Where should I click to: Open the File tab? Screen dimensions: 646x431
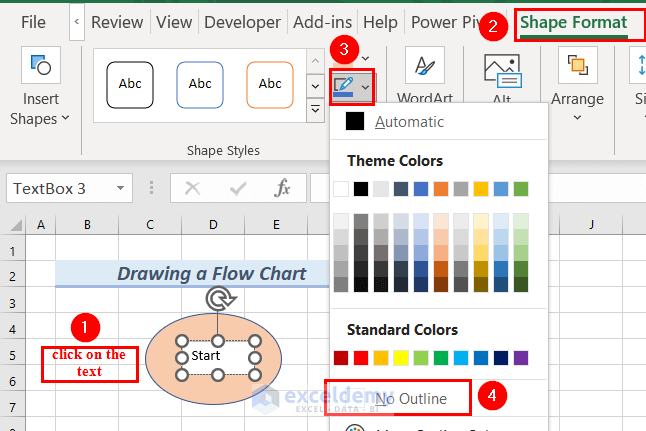tap(33, 22)
